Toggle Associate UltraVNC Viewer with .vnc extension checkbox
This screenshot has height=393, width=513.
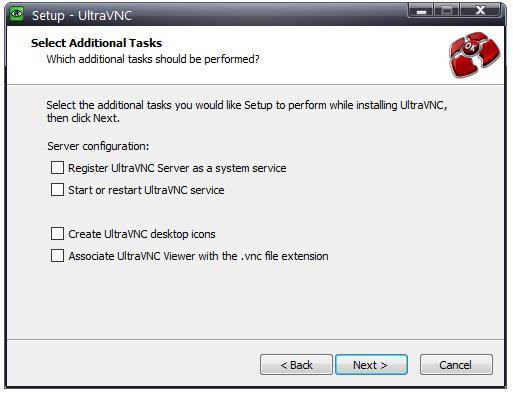pos(57,256)
